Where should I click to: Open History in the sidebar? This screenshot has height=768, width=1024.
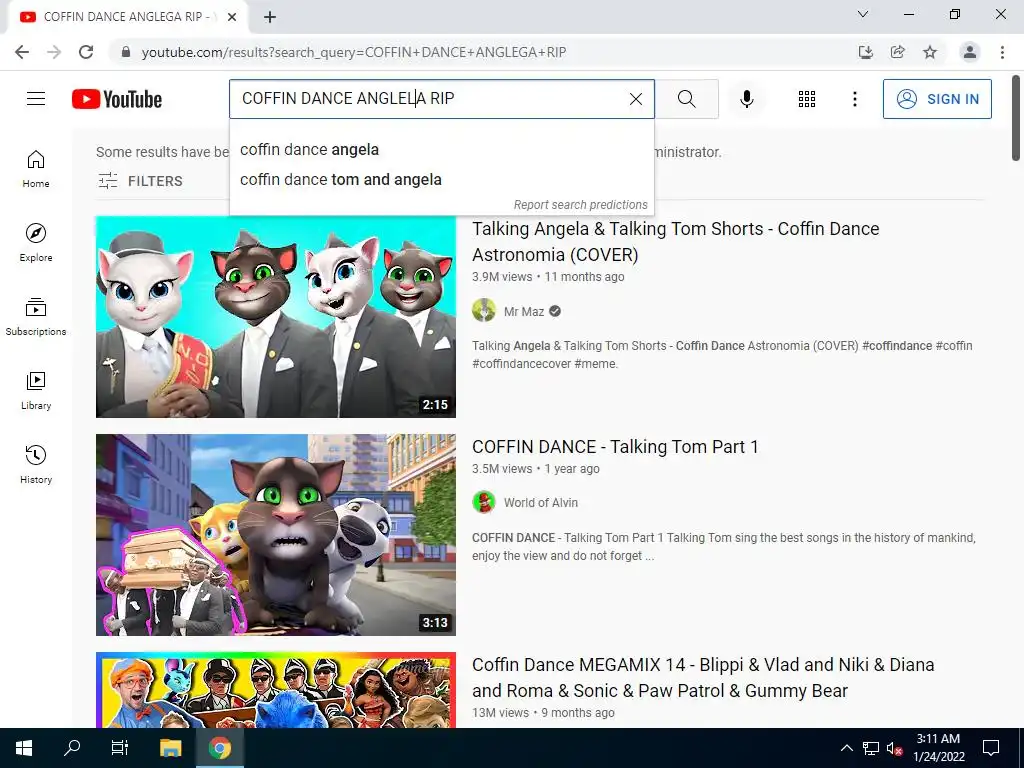36,464
